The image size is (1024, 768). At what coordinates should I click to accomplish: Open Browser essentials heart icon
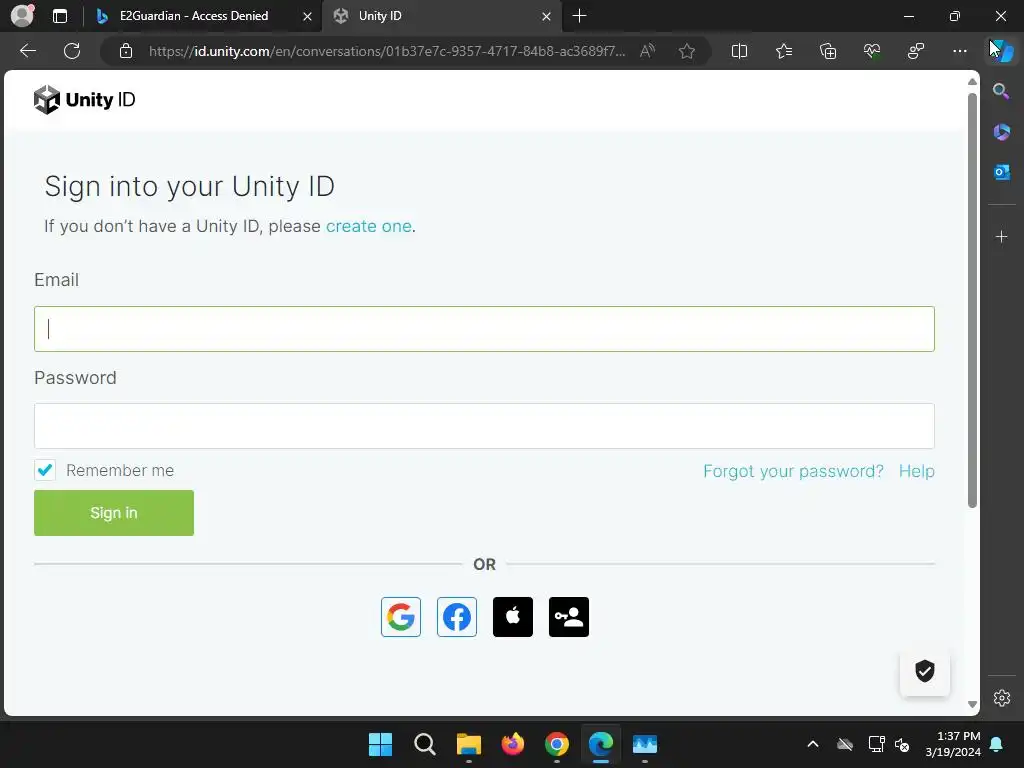pos(872,51)
